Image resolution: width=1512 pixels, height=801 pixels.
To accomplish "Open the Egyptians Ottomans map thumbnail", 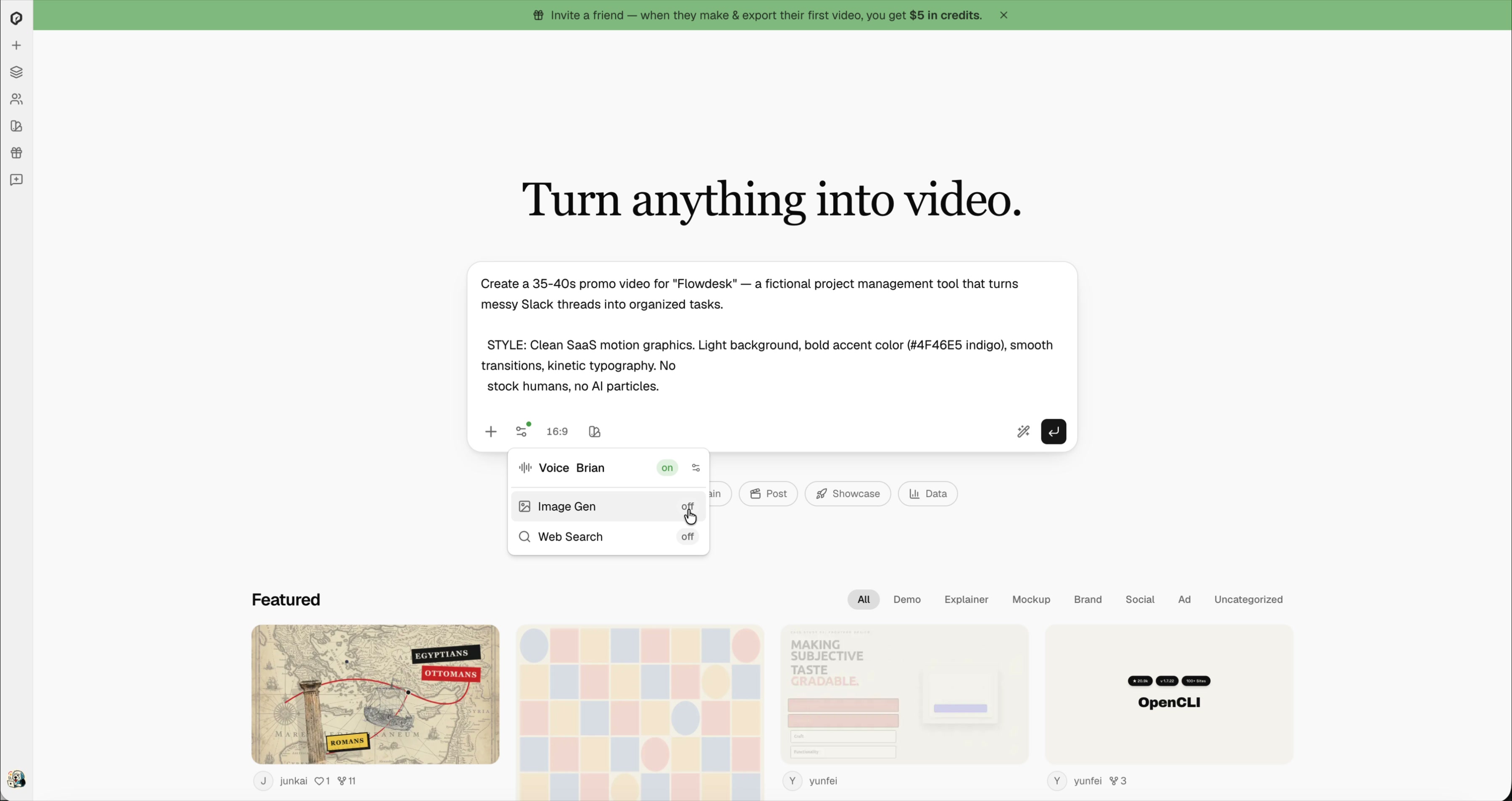I will 375,695.
